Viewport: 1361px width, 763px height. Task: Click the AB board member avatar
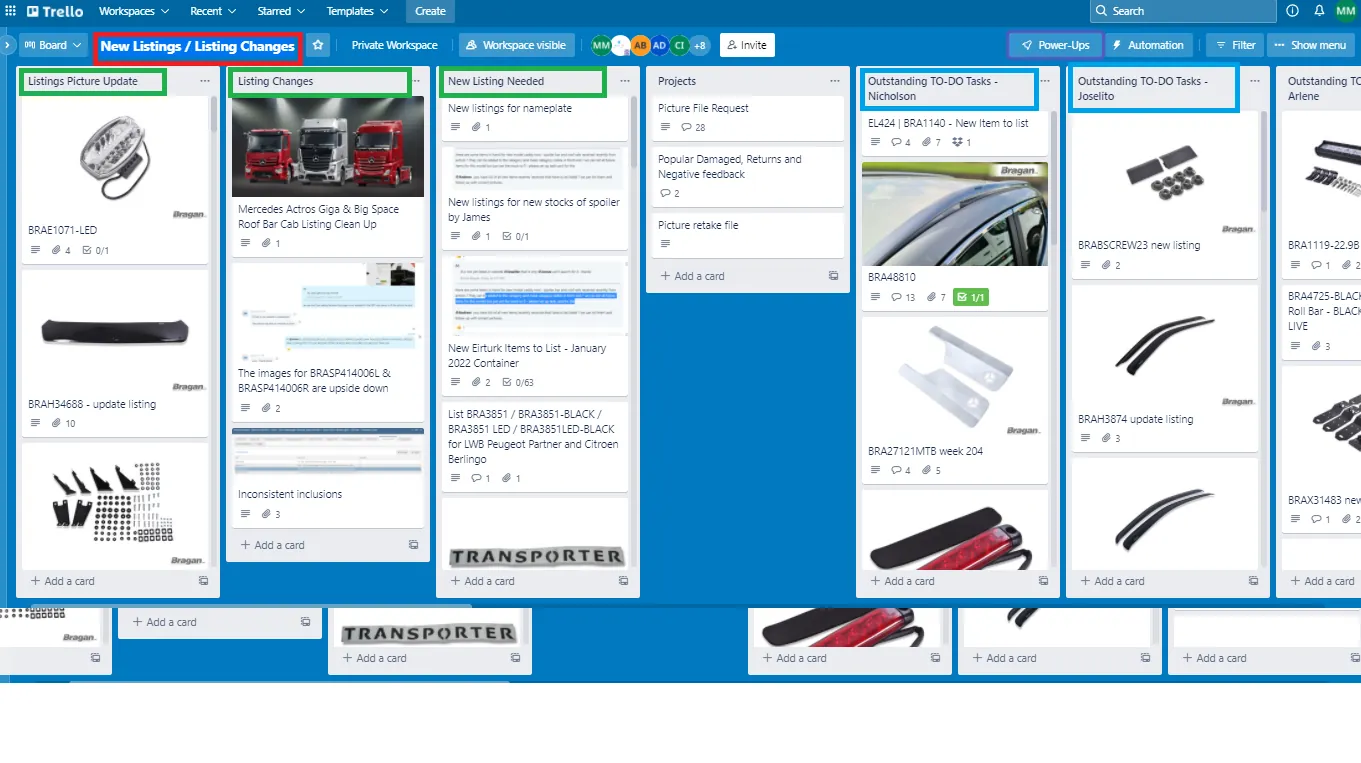pyautogui.click(x=640, y=45)
